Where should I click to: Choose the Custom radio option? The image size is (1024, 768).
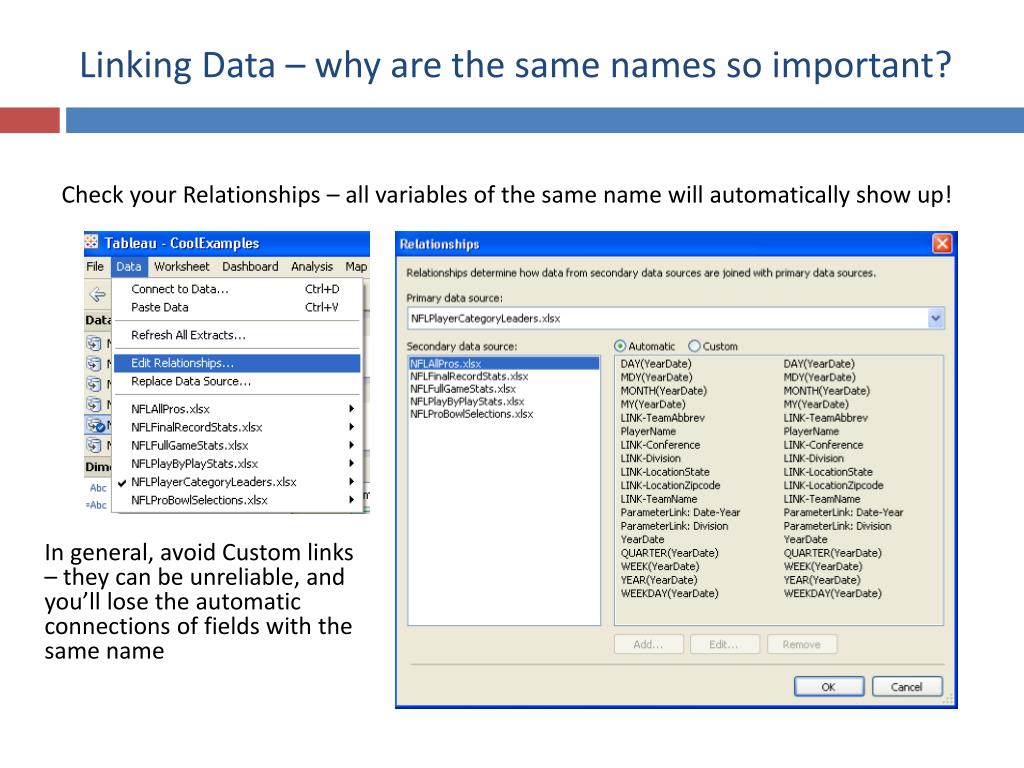(x=694, y=346)
